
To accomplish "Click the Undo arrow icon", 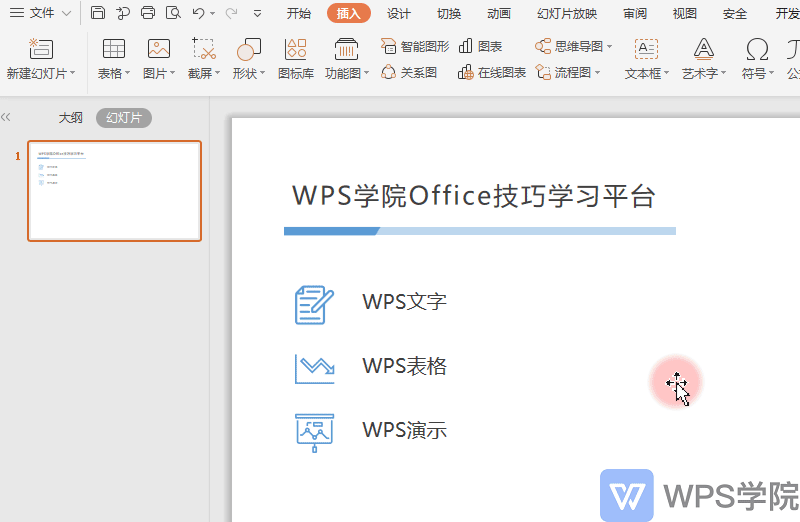I will point(198,13).
